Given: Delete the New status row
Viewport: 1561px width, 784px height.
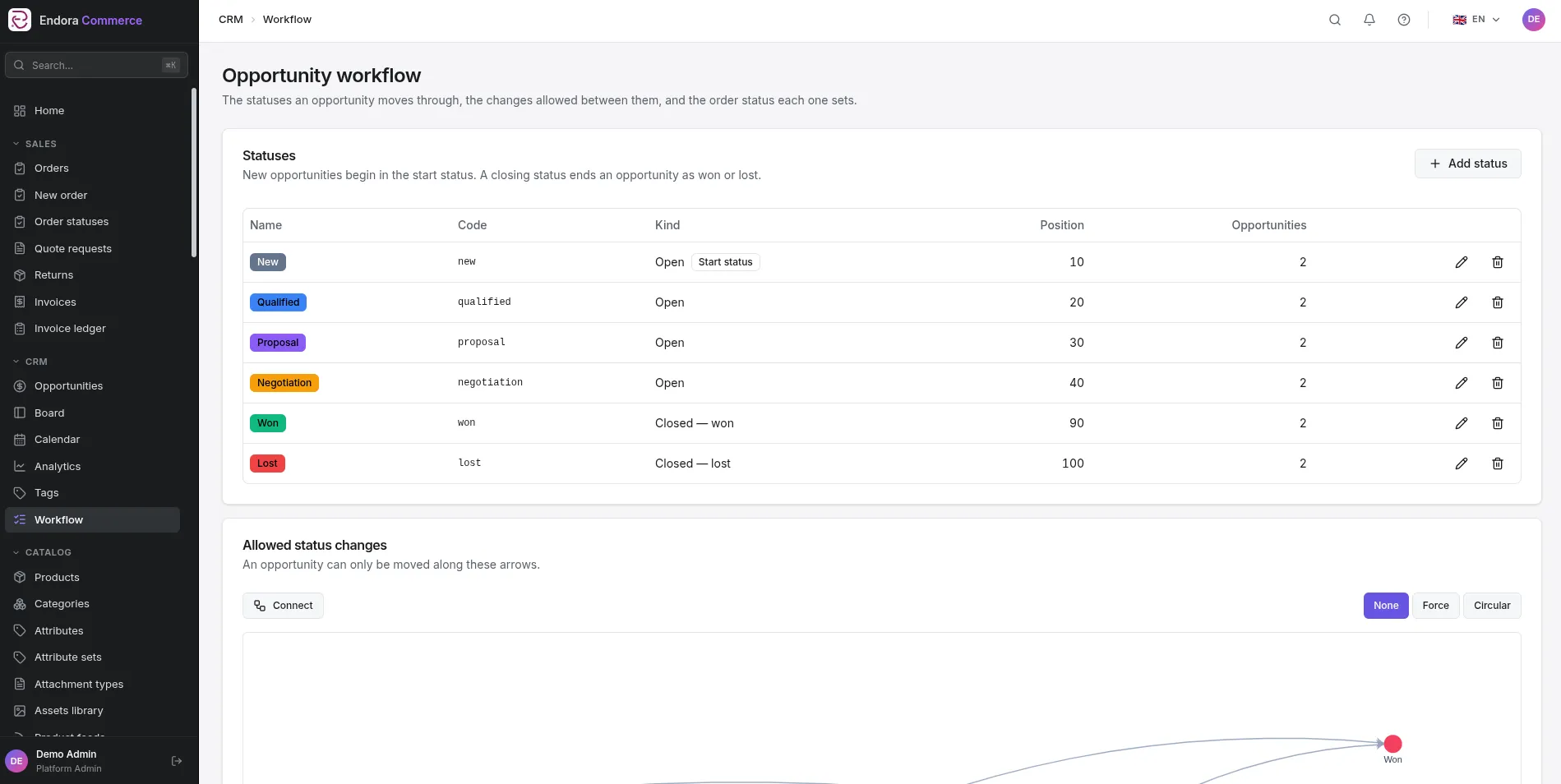Looking at the screenshot, I should tap(1498, 262).
